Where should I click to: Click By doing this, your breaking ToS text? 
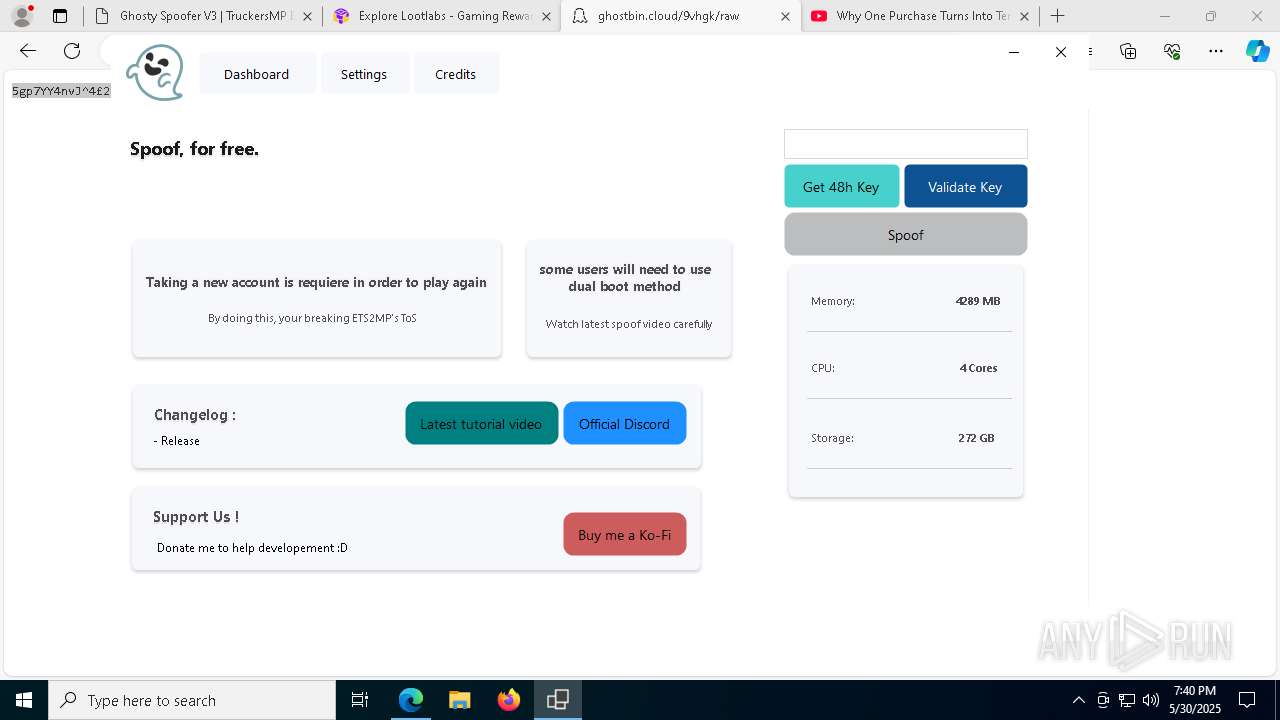click(x=312, y=318)
